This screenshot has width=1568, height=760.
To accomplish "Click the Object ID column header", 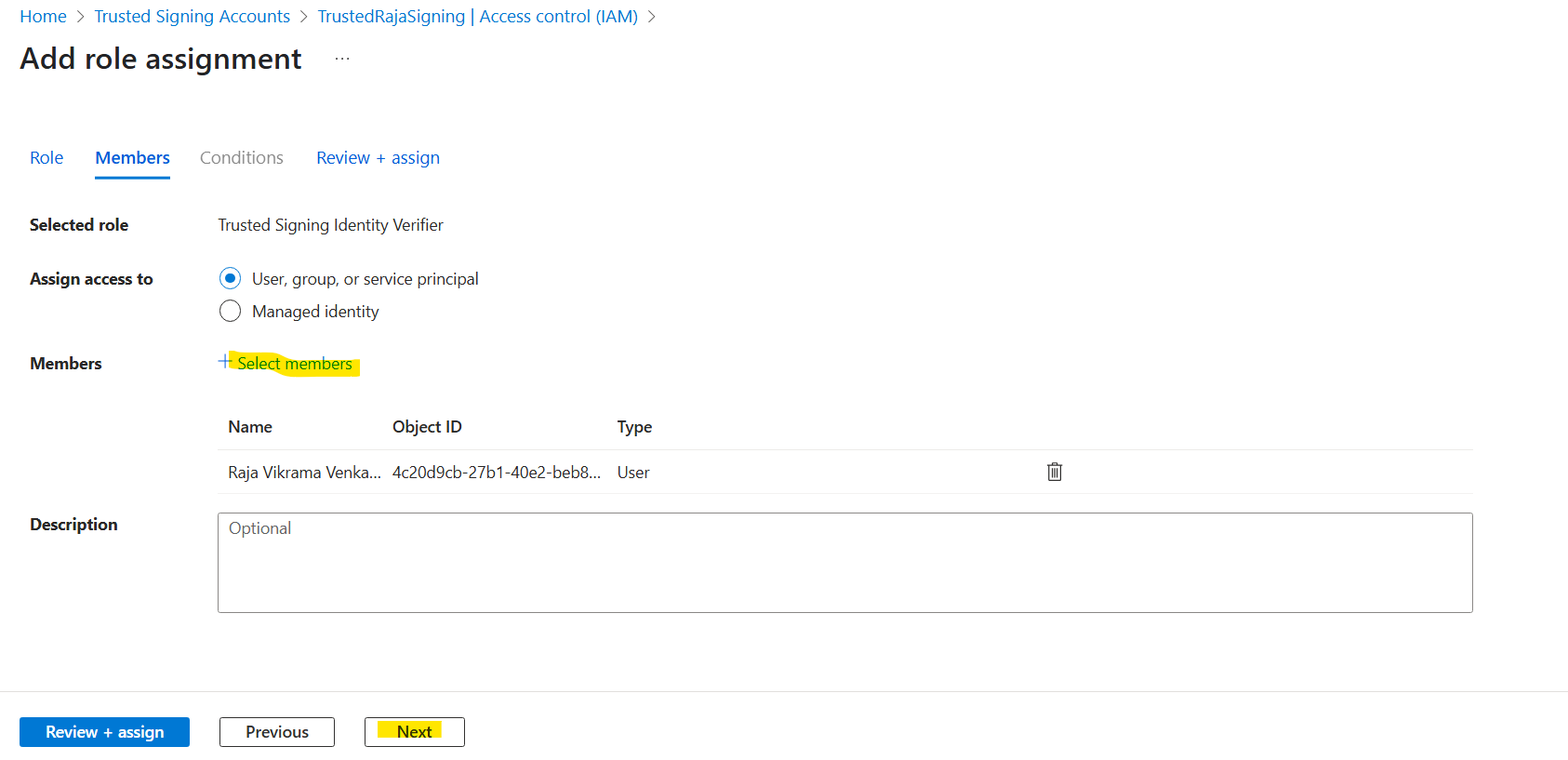I will (x=427, y=427).
